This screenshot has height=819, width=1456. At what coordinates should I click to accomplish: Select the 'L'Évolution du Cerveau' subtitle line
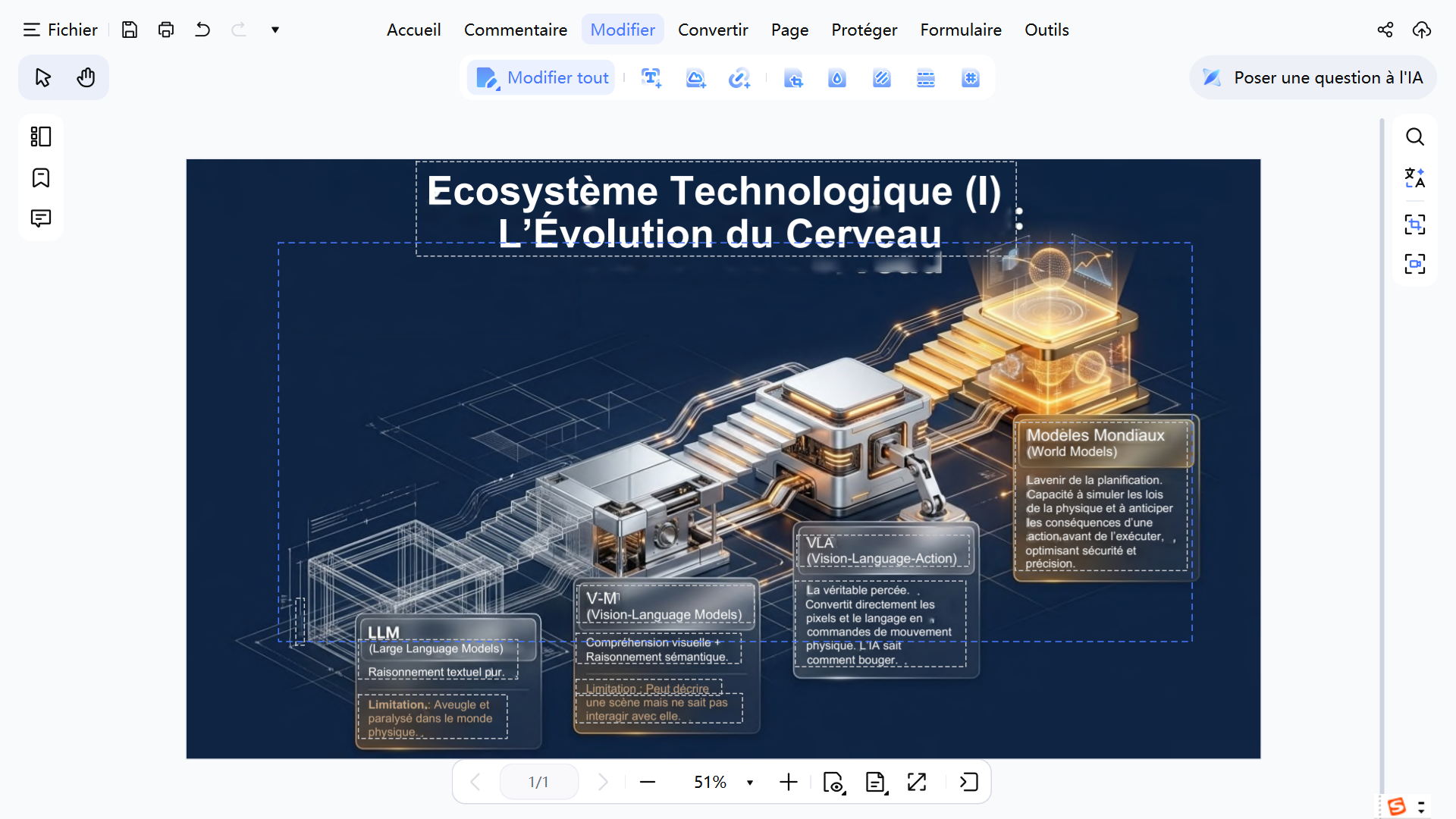(720, 233)
